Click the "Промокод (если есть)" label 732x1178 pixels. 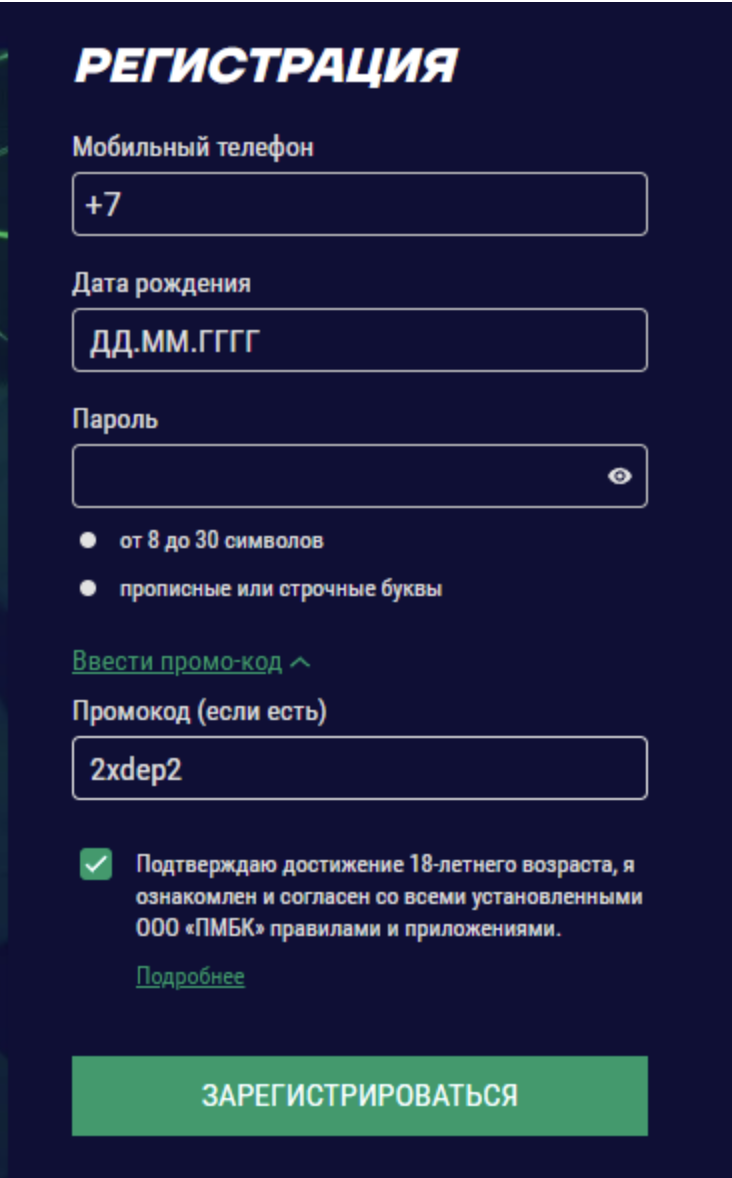point(200,711)
